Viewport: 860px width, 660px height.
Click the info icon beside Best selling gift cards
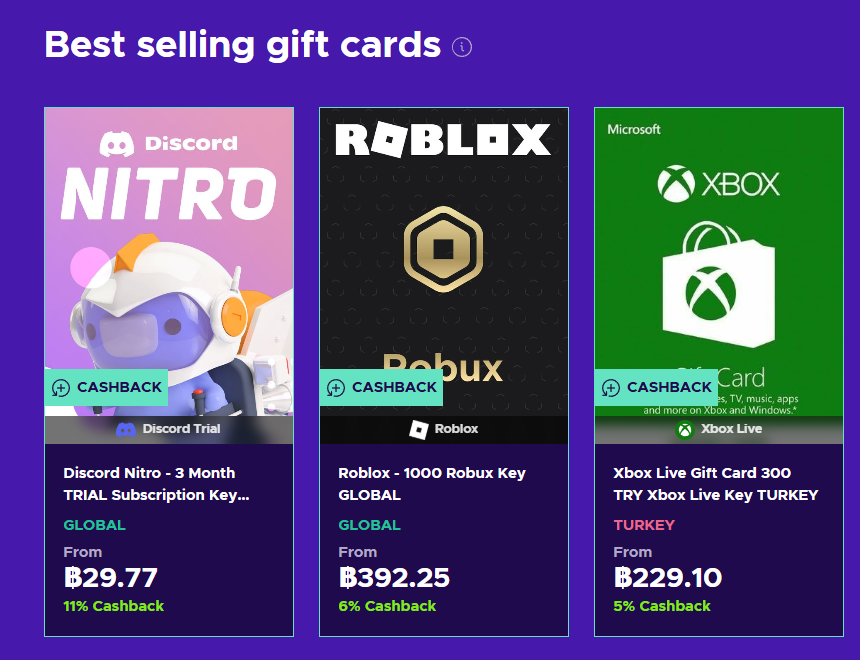[462, 47]
